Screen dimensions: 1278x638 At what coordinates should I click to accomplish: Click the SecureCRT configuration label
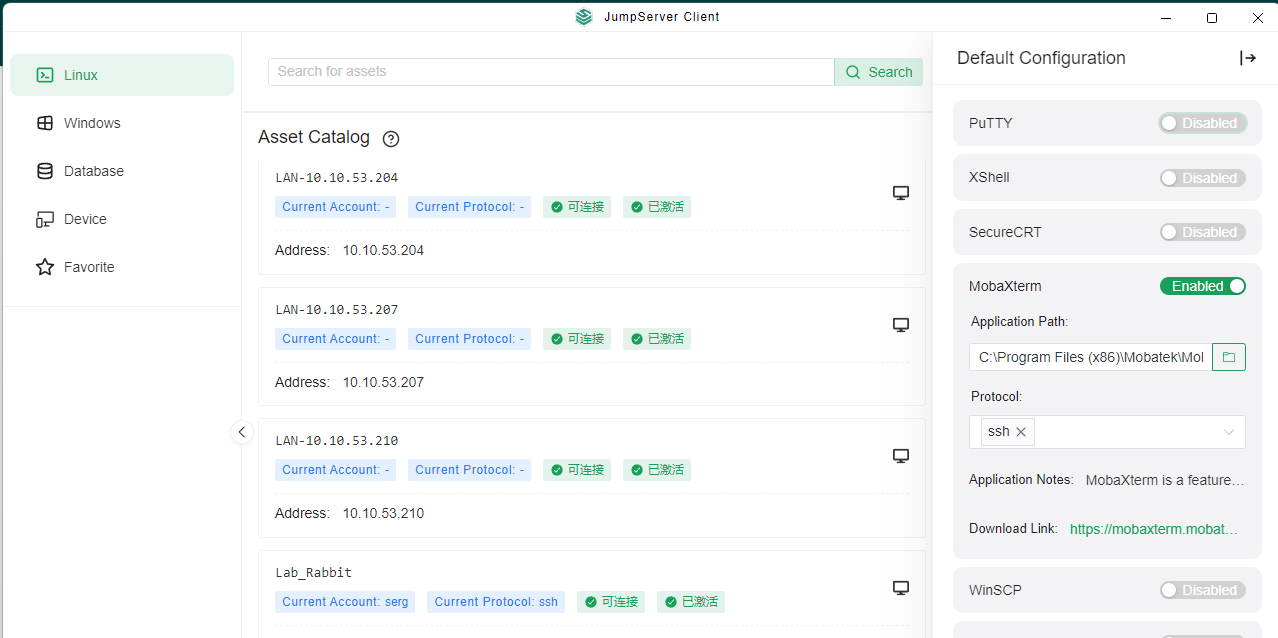(x=1005, y=232)
